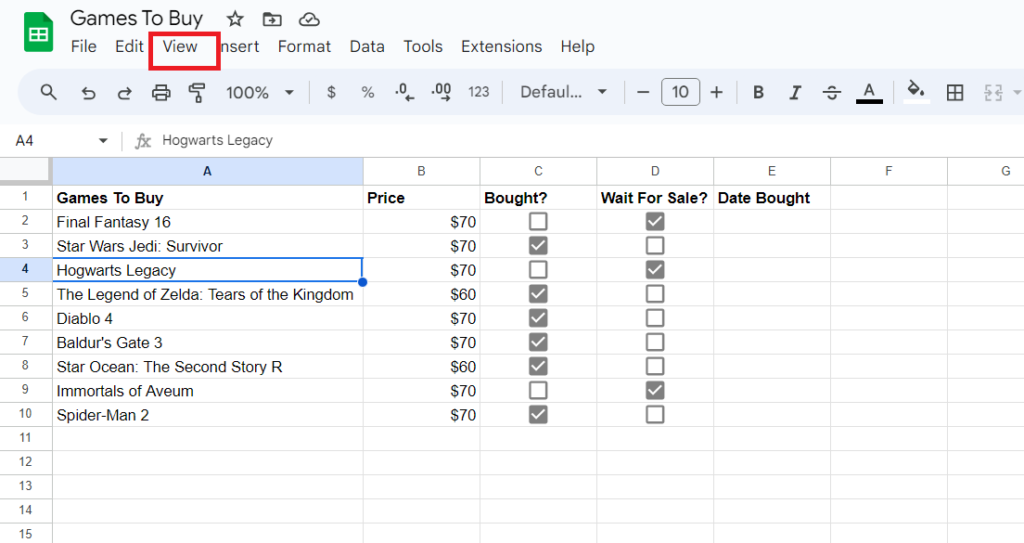Select column B header
This screenshot has width=1024, height=543.
point(421,171)
